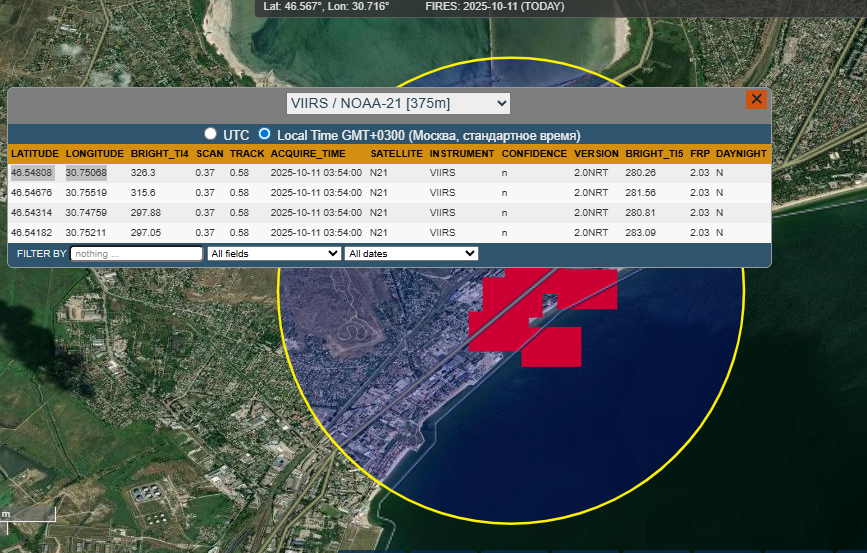
Task: Sort by ACQUIRE_TIME column header
Action: coord(308,154)
